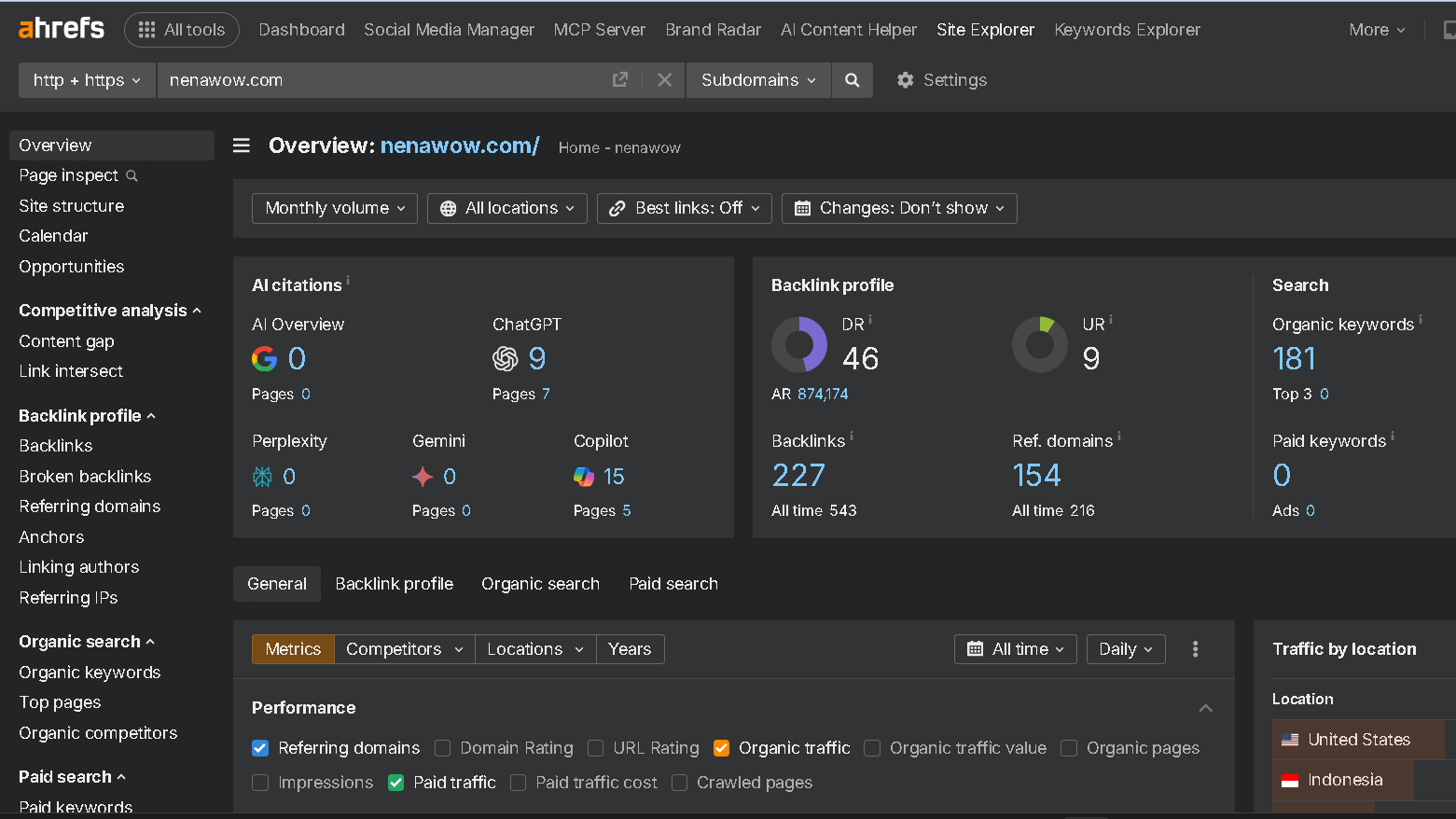Clear the domain input using the X icon
The height and width of the screenshot is (819, 1456).
click(663, 80)
